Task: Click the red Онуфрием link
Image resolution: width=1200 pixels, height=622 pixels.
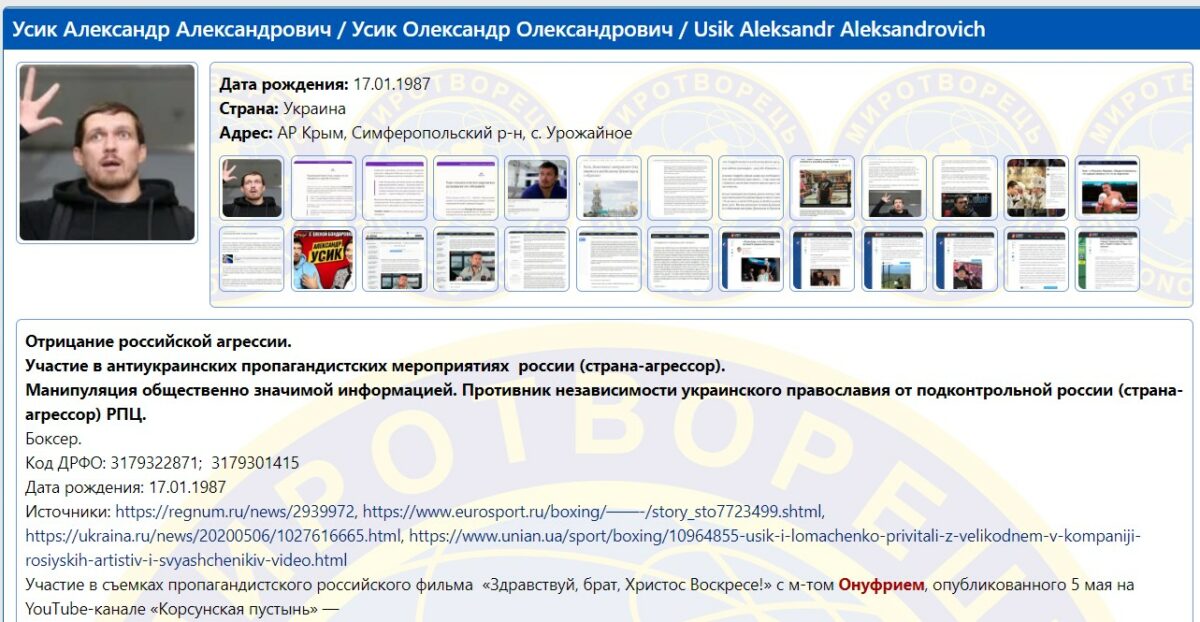Action: tap(881, 584)
